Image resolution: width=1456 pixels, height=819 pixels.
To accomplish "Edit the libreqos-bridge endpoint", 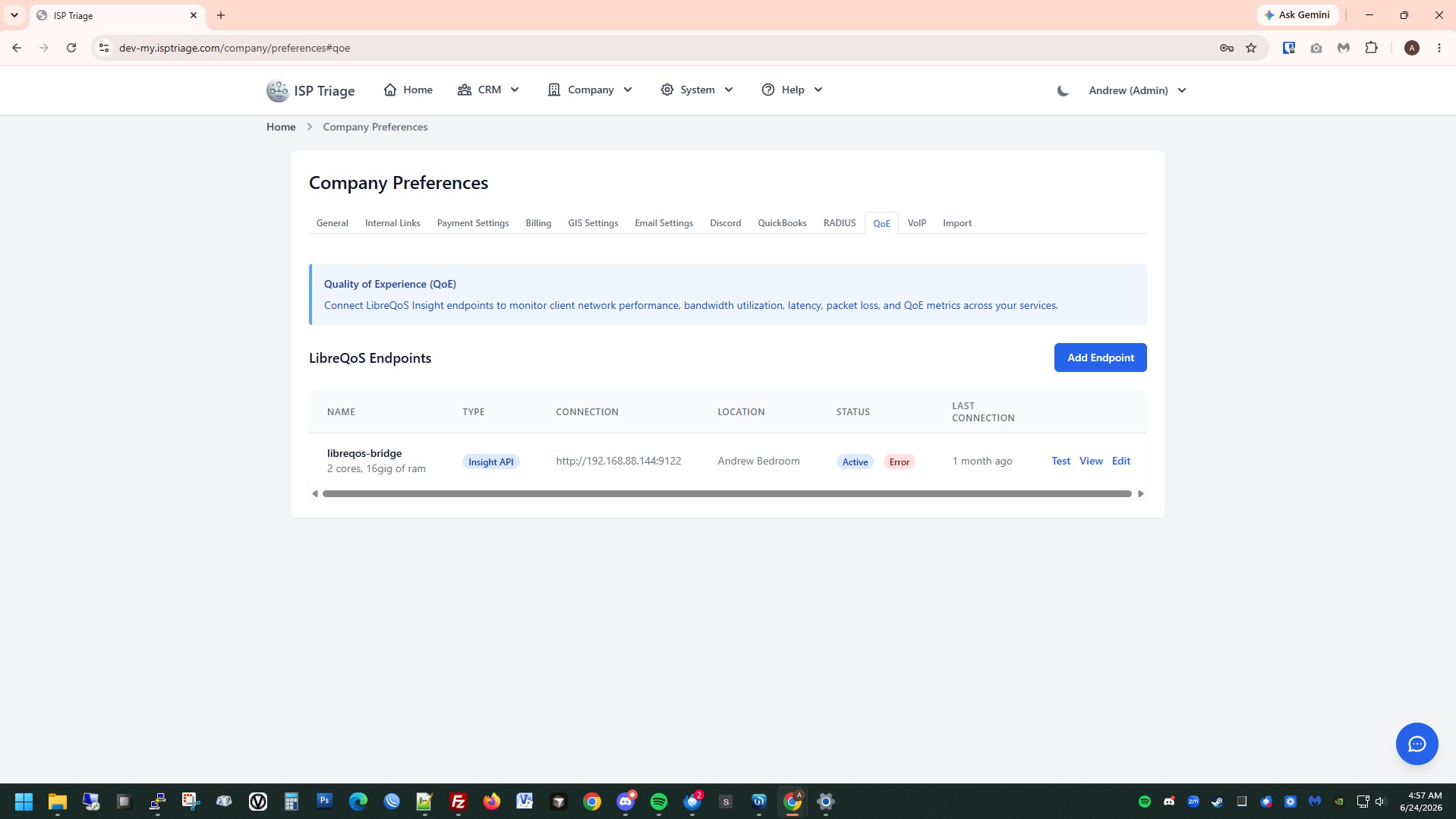I will [x=1121, y=461].
